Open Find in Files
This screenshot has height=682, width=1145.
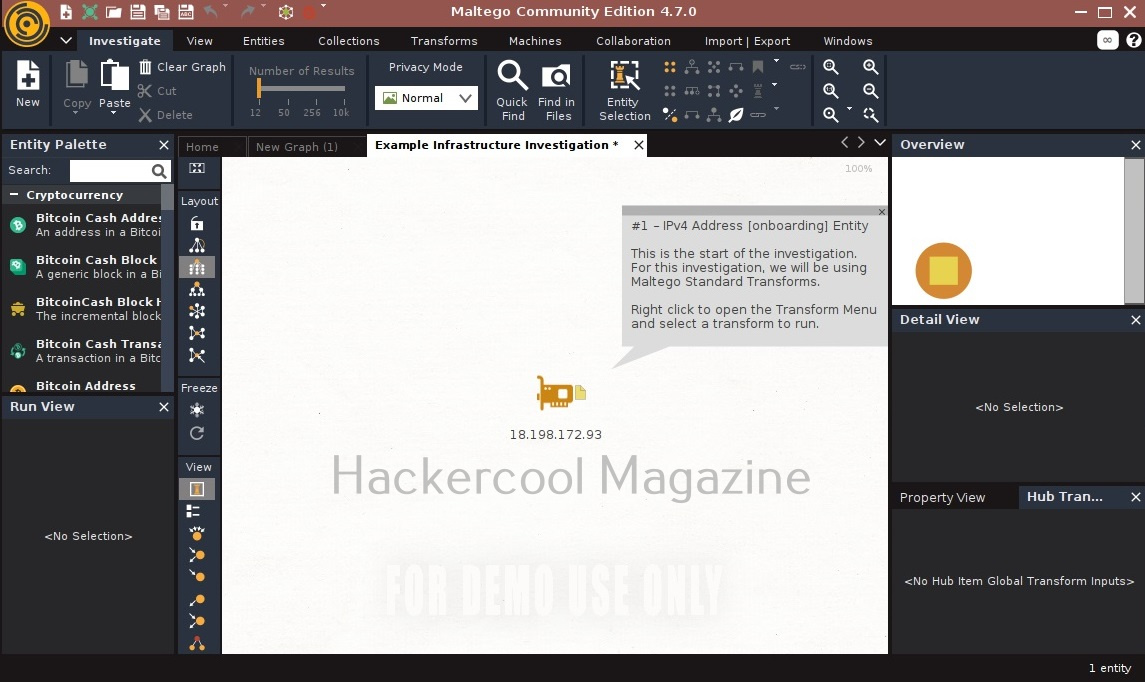(x=556, y=91)
